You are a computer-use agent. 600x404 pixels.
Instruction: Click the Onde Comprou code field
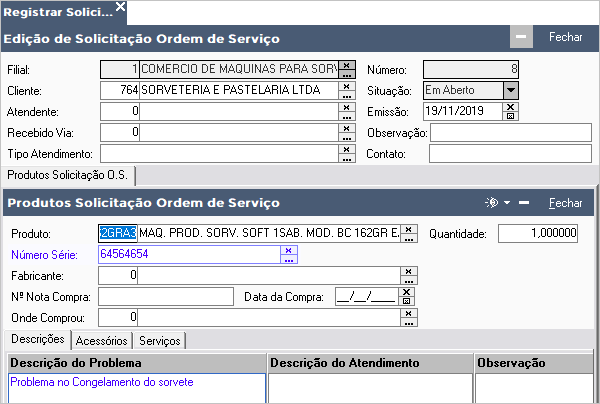(x=118, y=318)
